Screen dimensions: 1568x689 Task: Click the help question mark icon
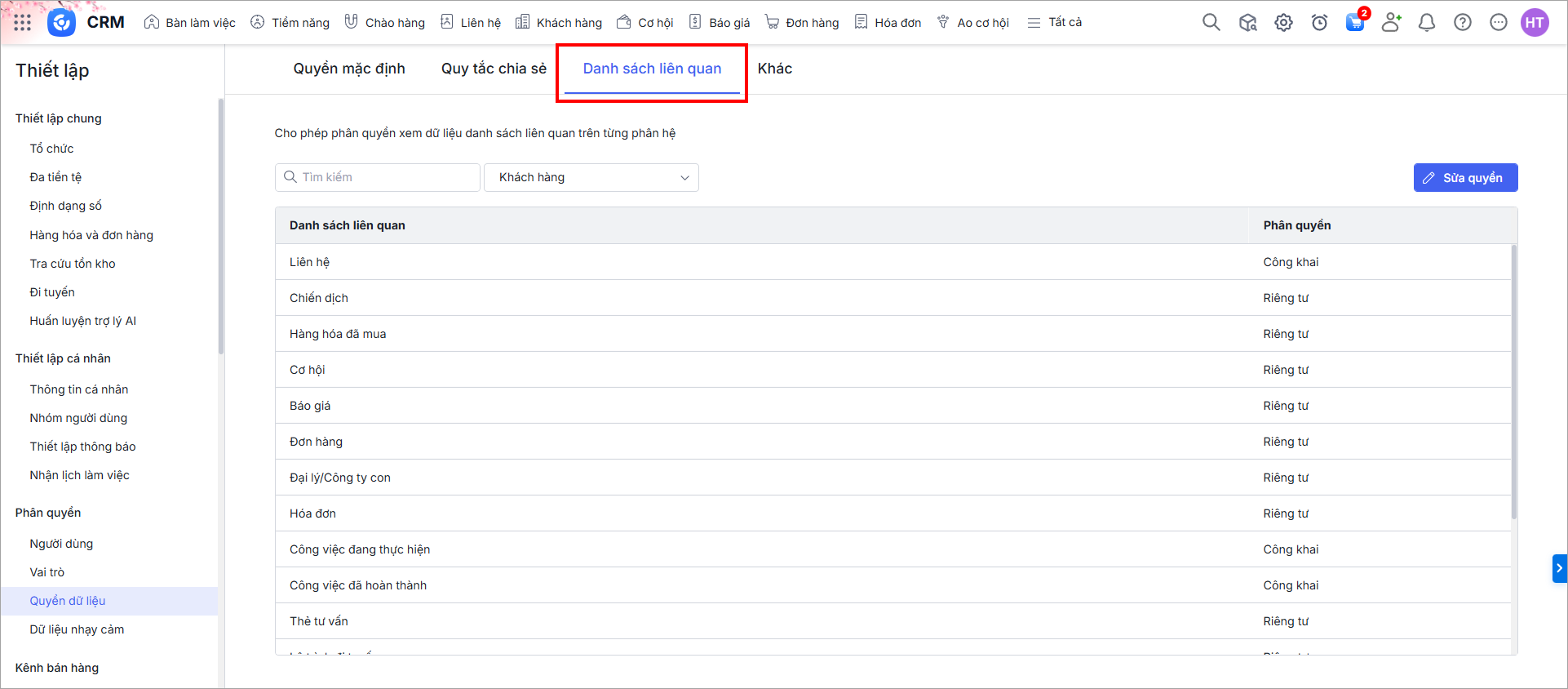[x=1463, y=22]
